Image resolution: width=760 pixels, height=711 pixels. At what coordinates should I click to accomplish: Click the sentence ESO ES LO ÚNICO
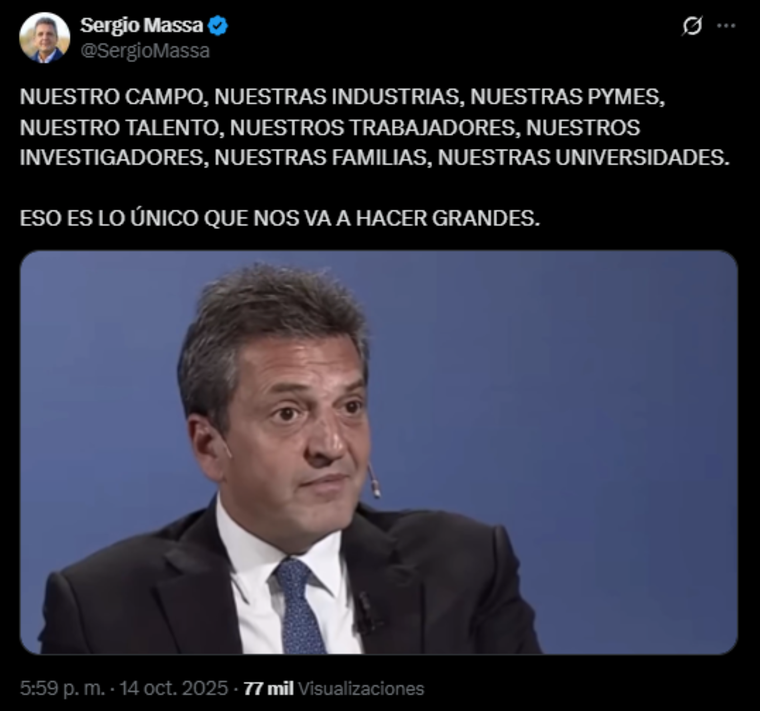[280, 218]
